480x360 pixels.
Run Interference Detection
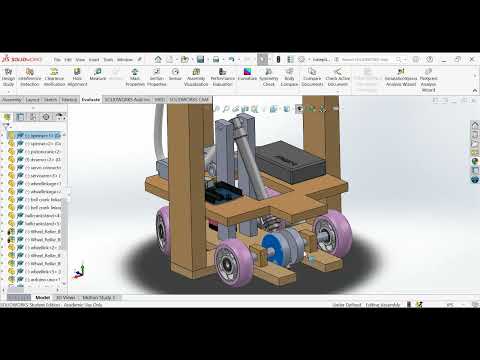click(30, 77)
